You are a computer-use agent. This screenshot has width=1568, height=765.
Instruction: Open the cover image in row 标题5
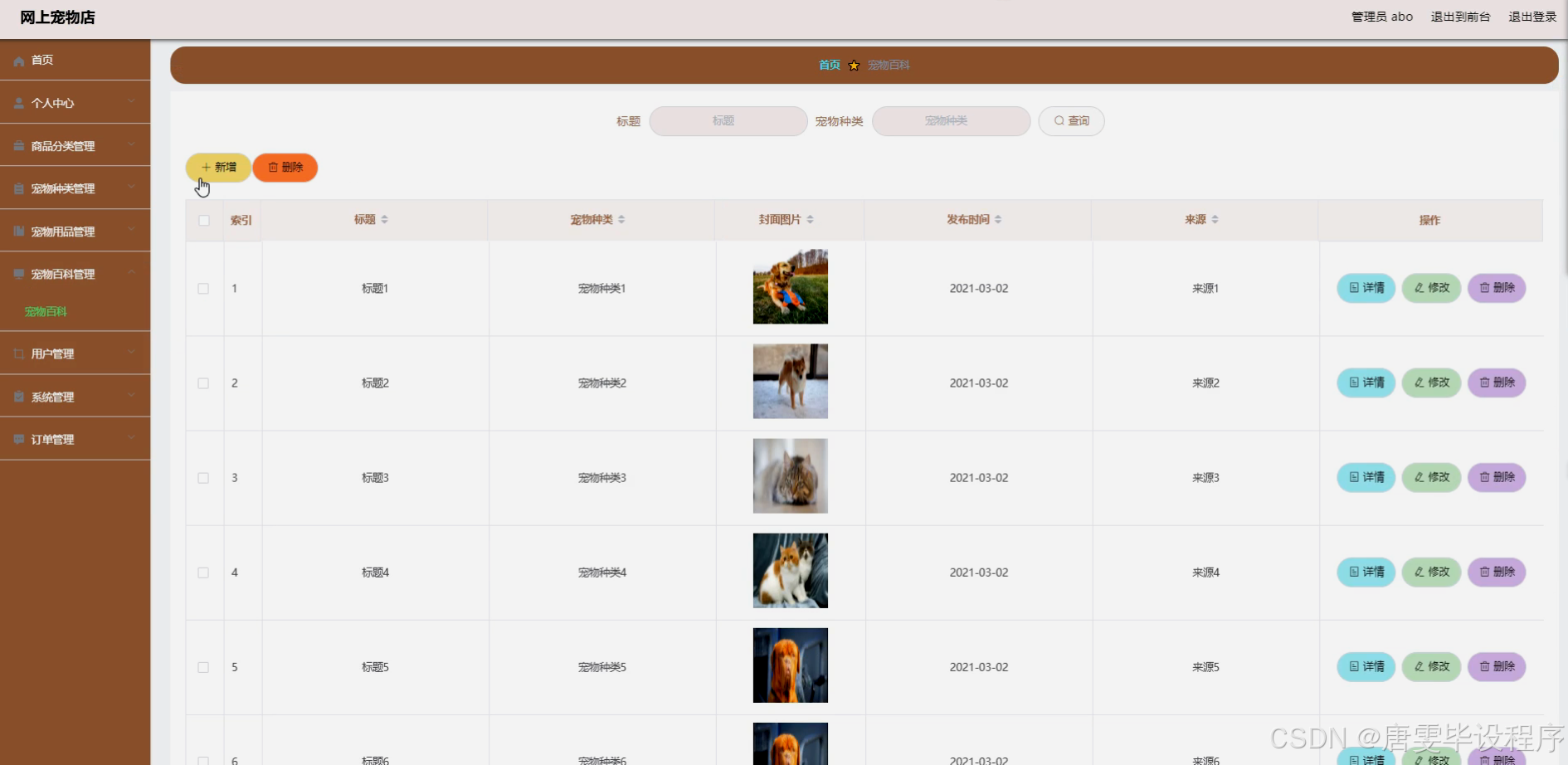point(790,665)
